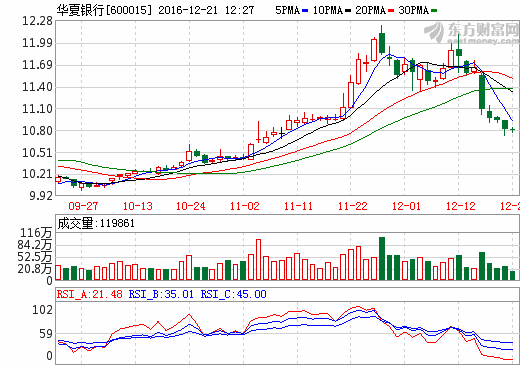
Task: Click the 11.99 price axis label
Action: (x=37, y=43)
